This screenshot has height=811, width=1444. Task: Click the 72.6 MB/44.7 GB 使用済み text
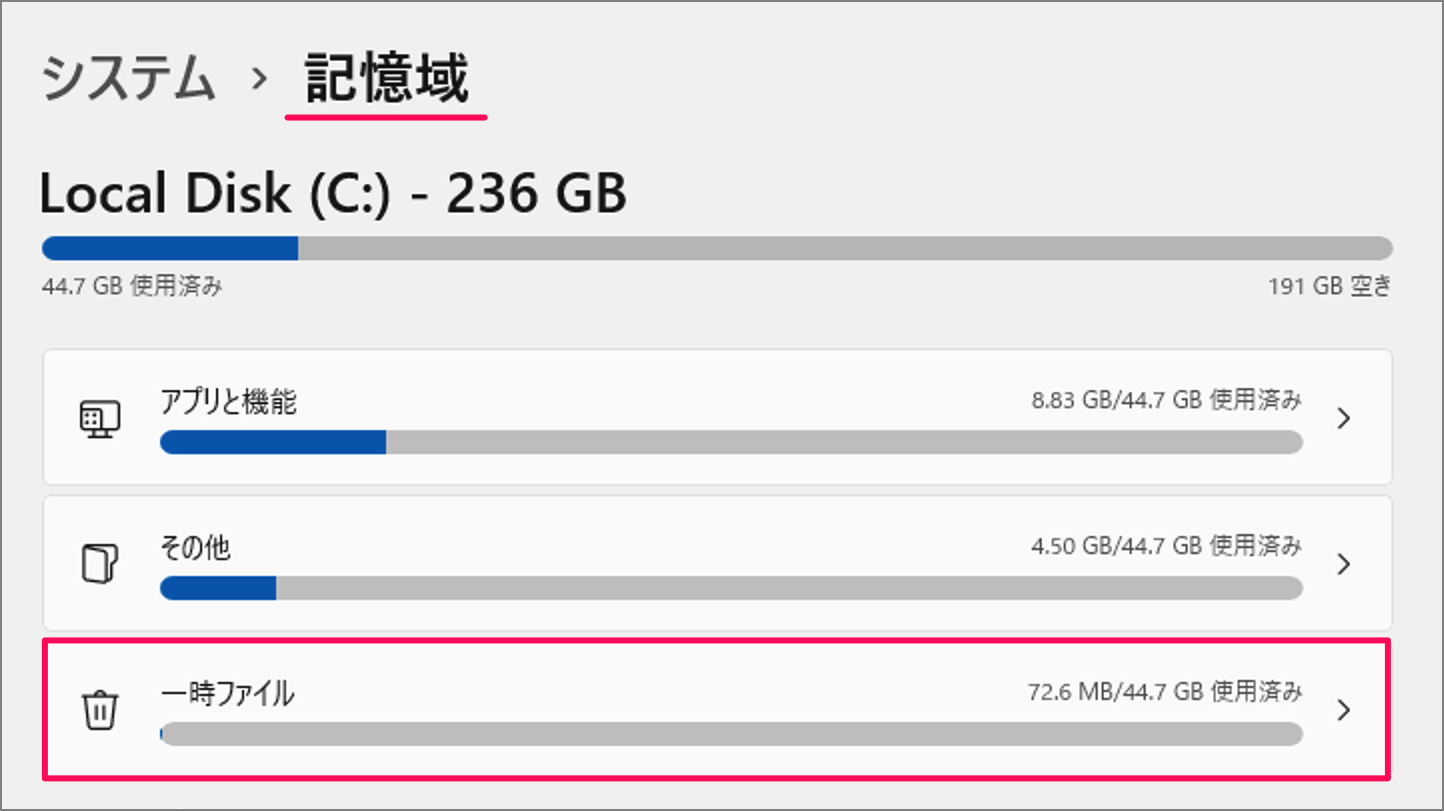click(x=1165, y=691)
